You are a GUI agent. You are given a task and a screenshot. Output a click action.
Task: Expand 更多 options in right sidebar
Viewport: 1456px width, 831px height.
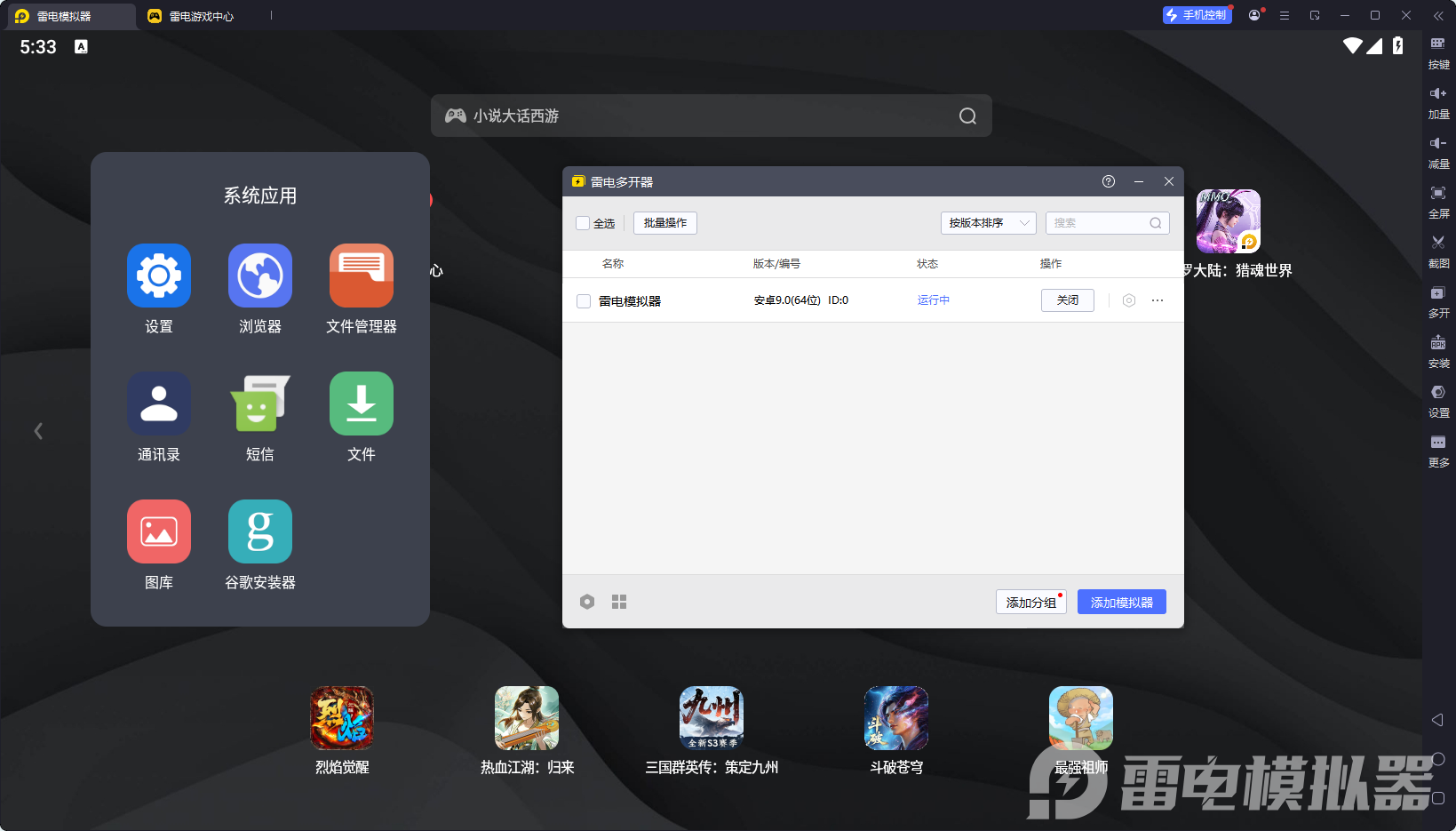point(1437,443)
